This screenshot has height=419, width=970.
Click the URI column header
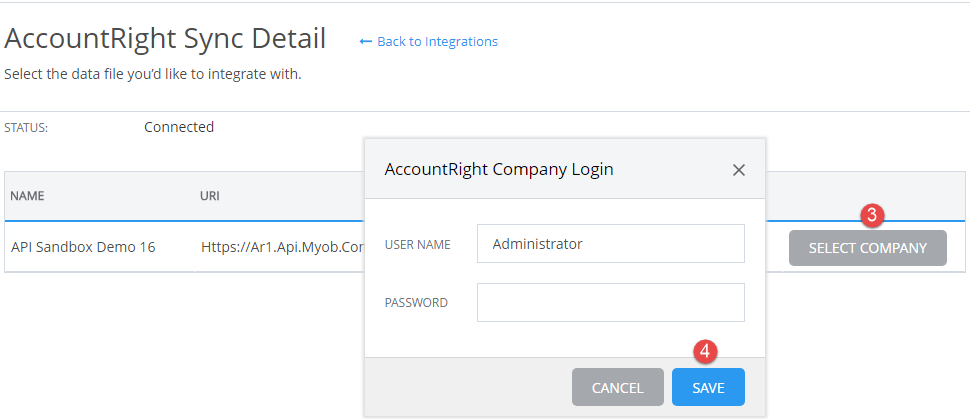click(210, 196)
